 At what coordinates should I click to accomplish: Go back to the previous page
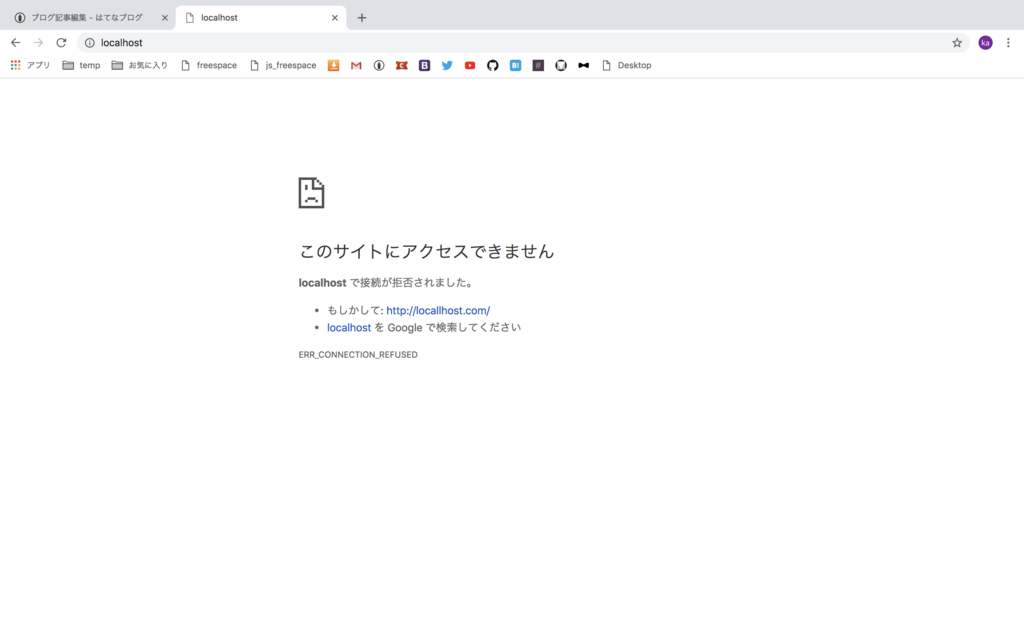[x=16, y=42]
